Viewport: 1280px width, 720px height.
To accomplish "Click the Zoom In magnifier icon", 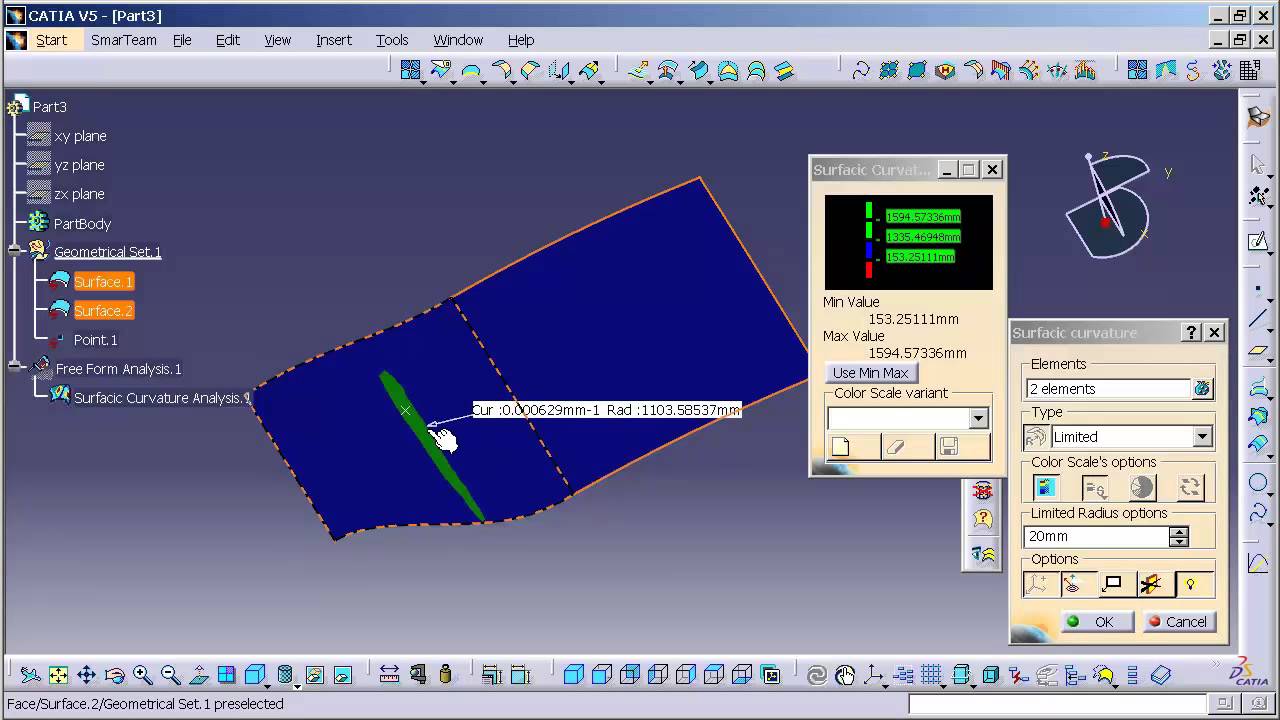I will (142, 675).
